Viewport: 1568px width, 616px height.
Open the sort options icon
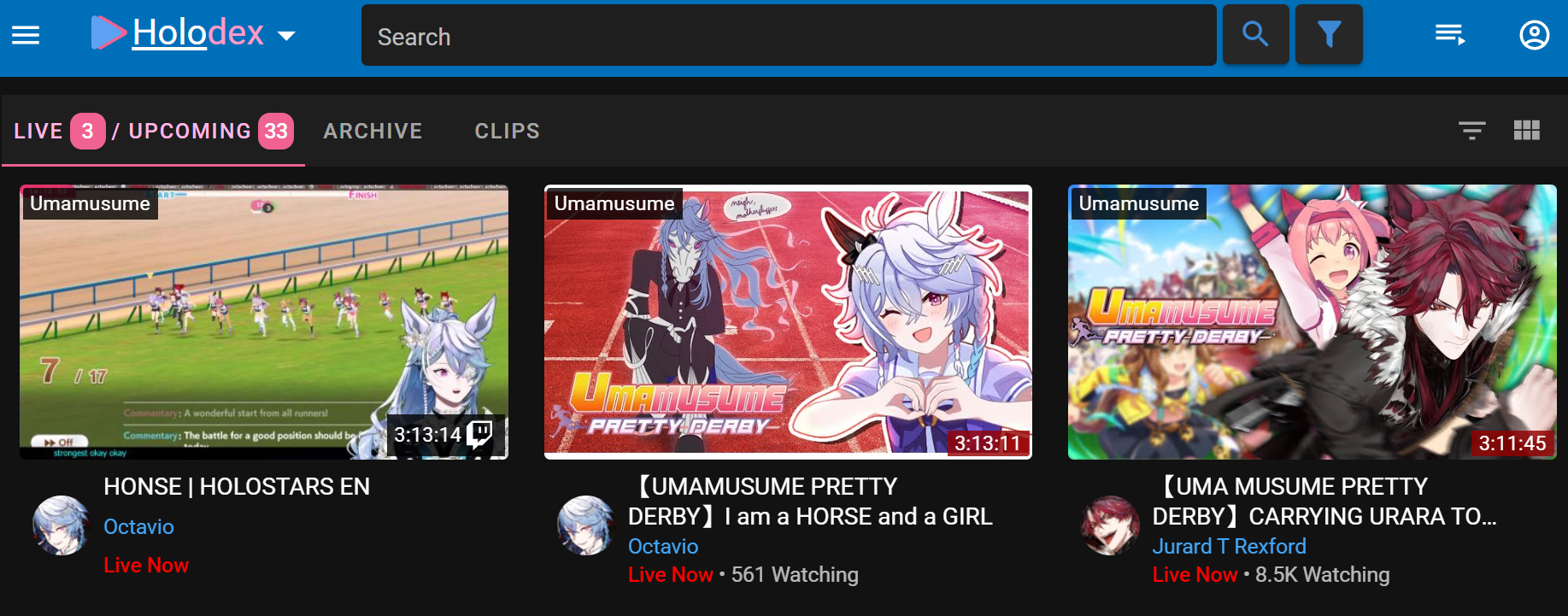tap(1471, 131)
